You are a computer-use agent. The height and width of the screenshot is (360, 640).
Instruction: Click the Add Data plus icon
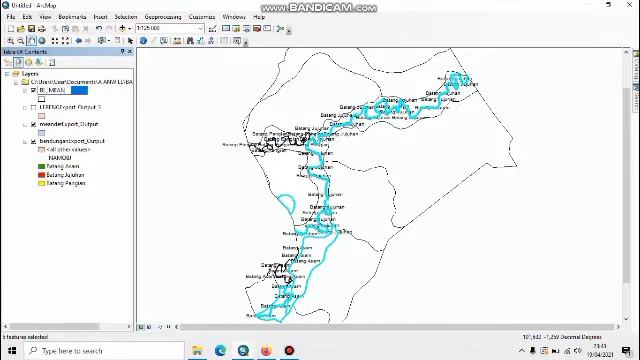122,29
